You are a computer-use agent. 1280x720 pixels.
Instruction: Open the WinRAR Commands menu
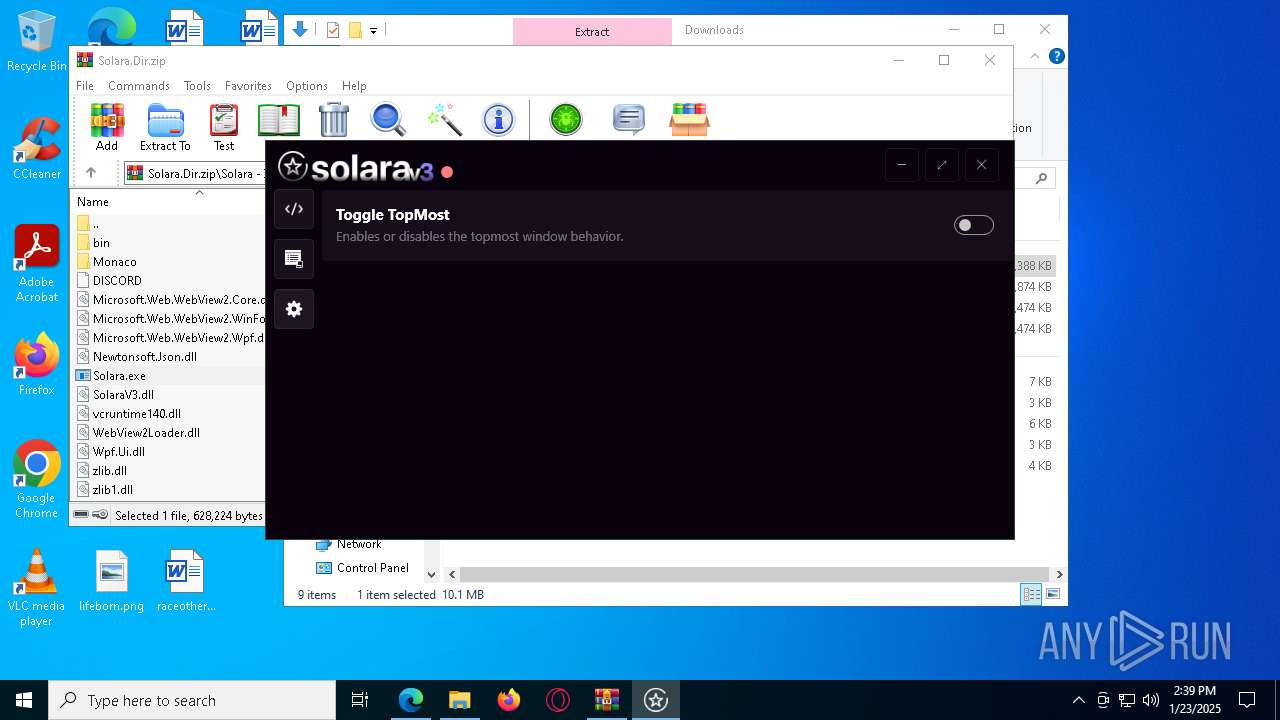coord(139,86)
